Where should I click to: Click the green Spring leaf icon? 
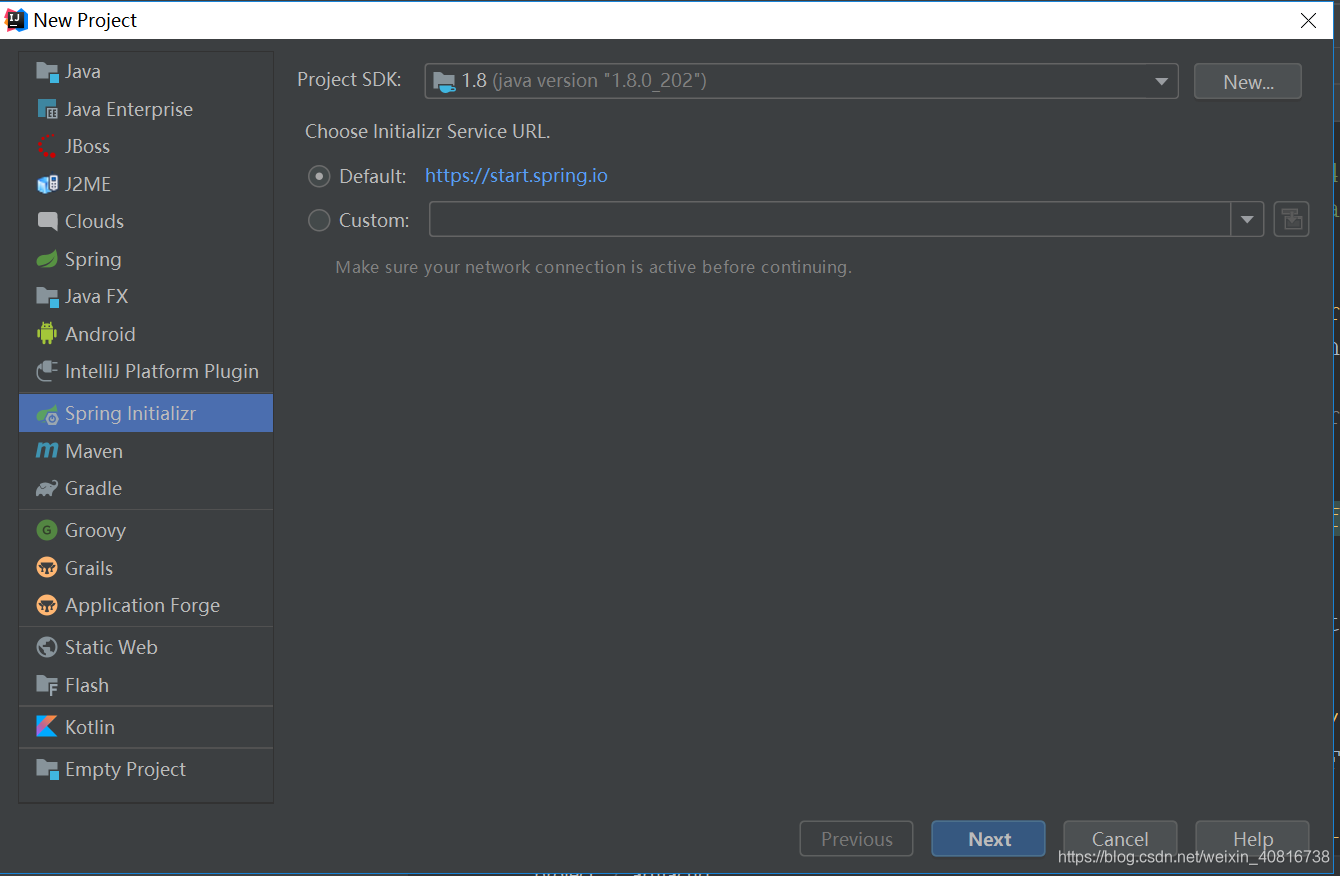tap(47, 259)
